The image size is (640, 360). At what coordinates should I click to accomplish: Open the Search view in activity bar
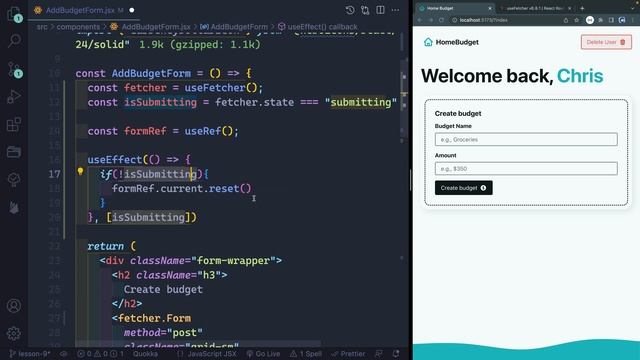14,40
